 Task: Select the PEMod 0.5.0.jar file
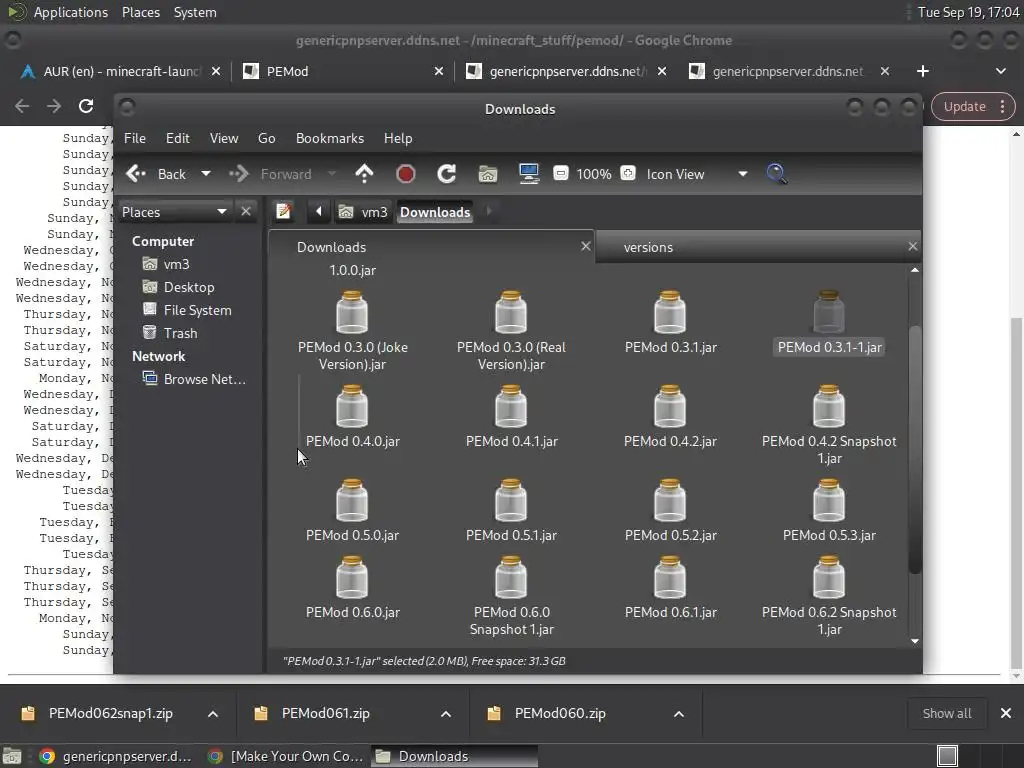point(353,511)
